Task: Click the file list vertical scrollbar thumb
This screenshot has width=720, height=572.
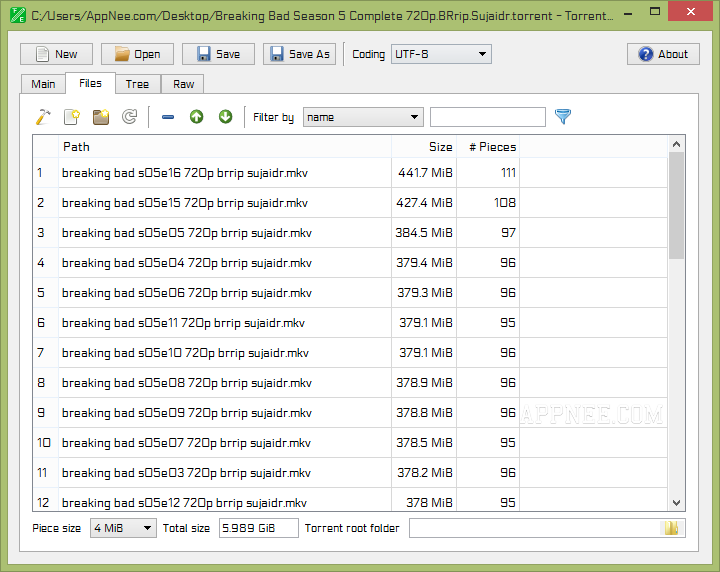Action: pyautogui.click(x=676, y=206)
